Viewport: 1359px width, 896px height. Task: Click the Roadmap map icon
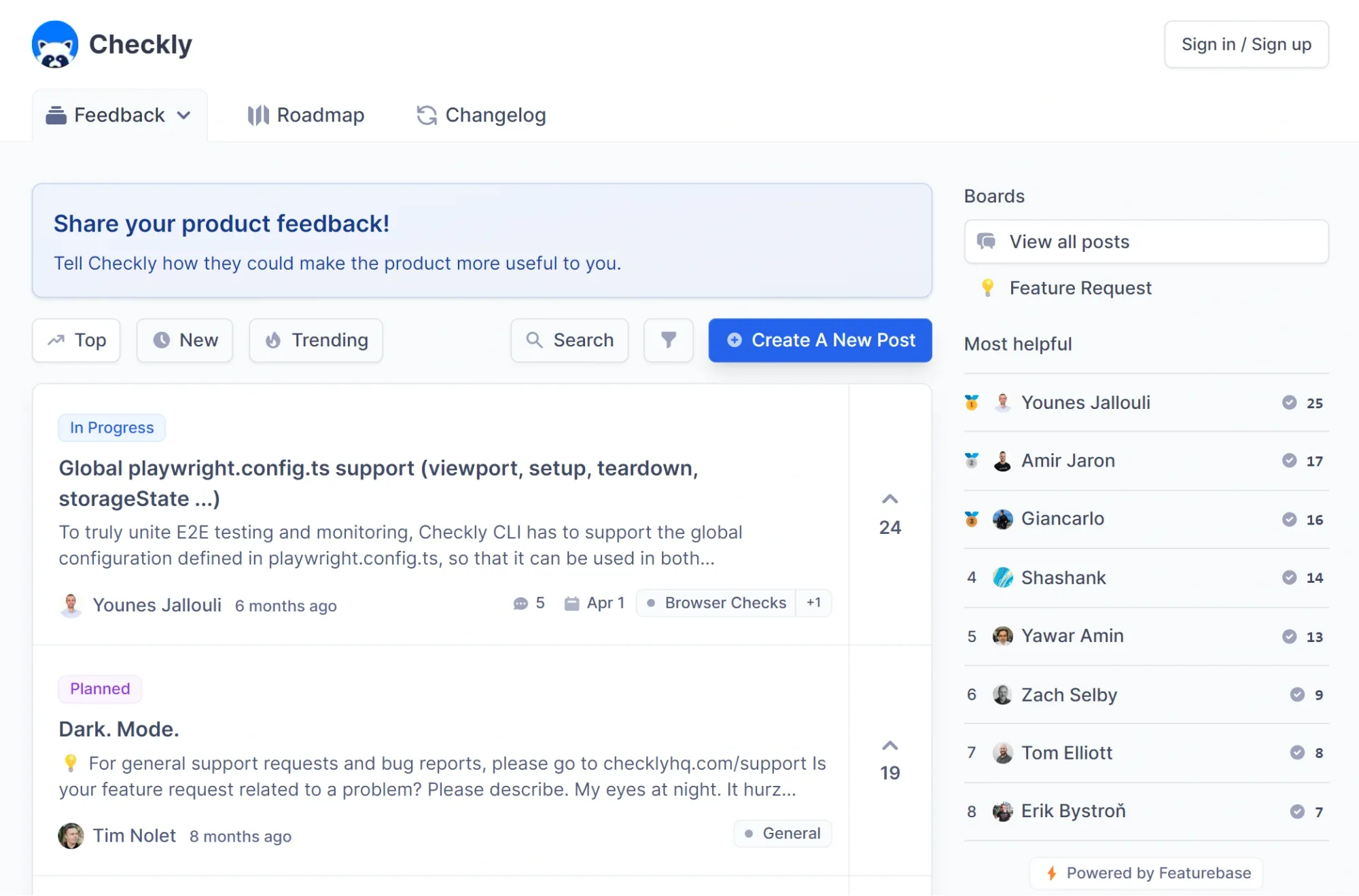coord(258,115)
